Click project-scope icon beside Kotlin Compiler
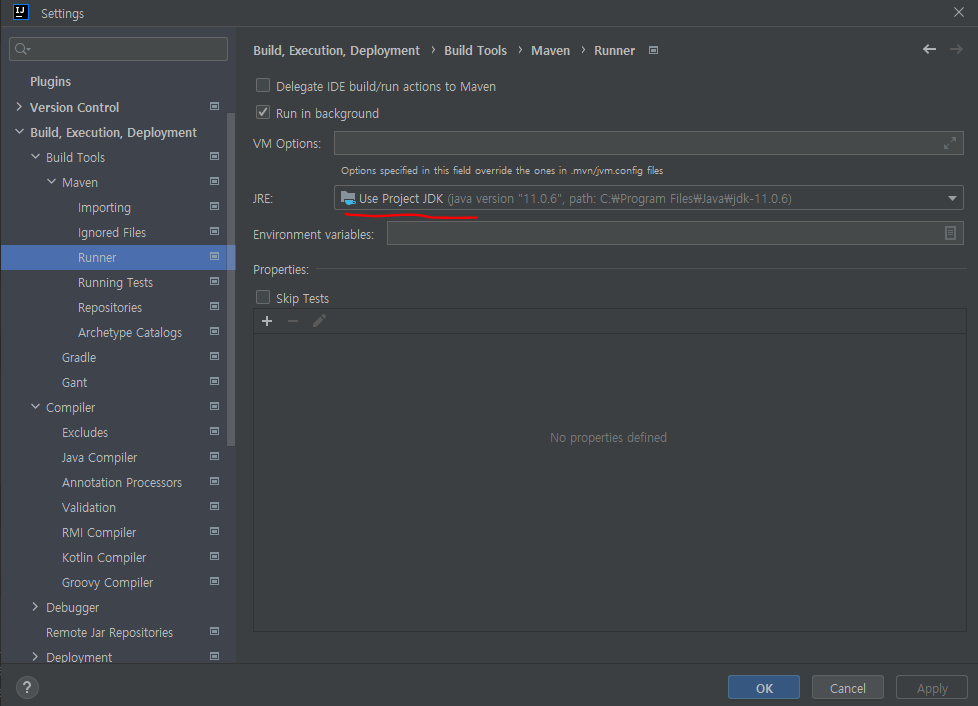Screen dimensions: 978x706 point(214,556)
